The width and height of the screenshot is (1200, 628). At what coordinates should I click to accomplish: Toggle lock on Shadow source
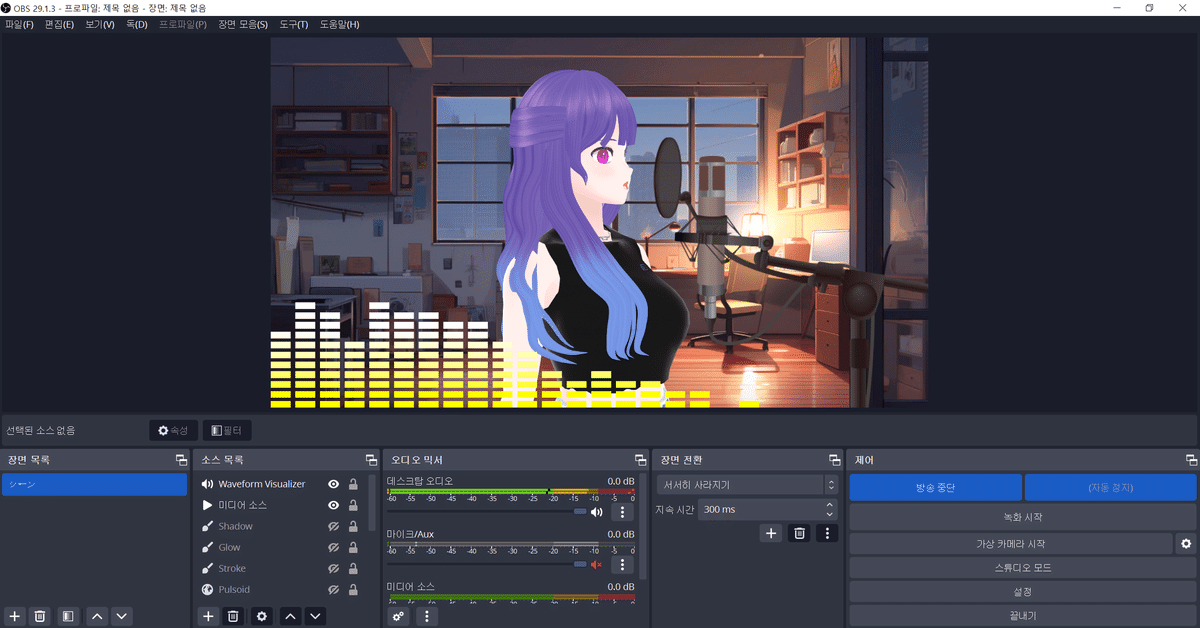click(x=353, y=526)
